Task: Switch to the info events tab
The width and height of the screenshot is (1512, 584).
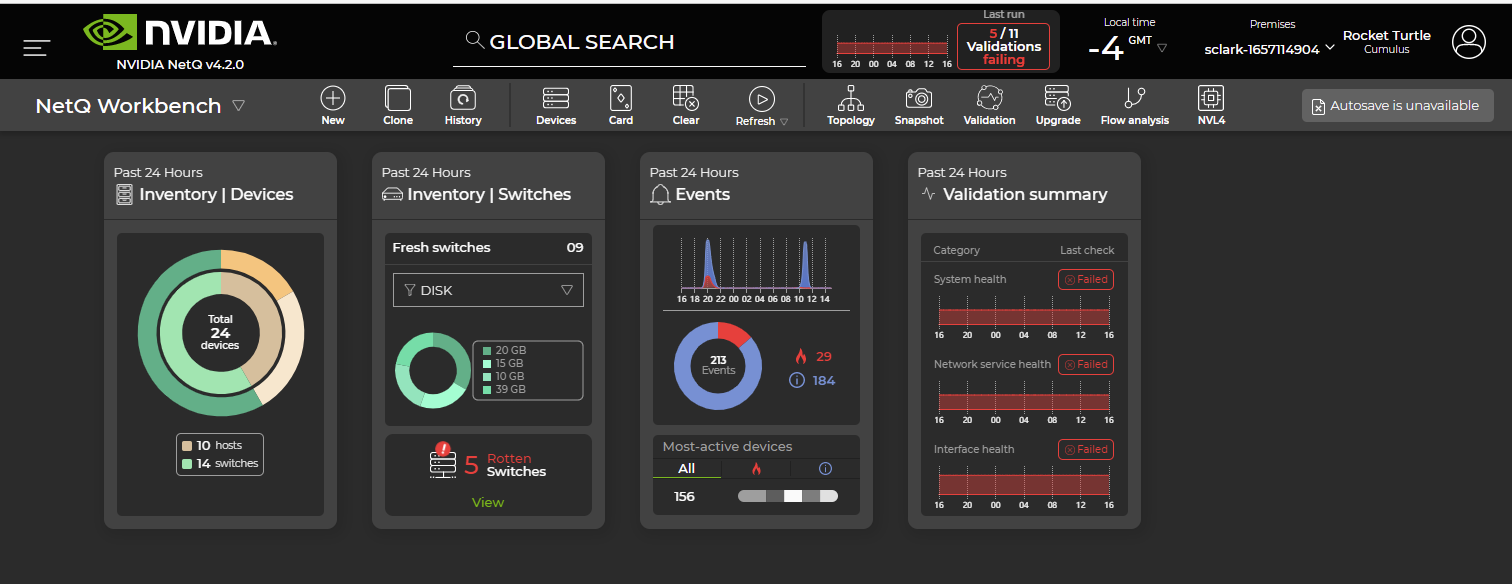Action: coord(825,468)
